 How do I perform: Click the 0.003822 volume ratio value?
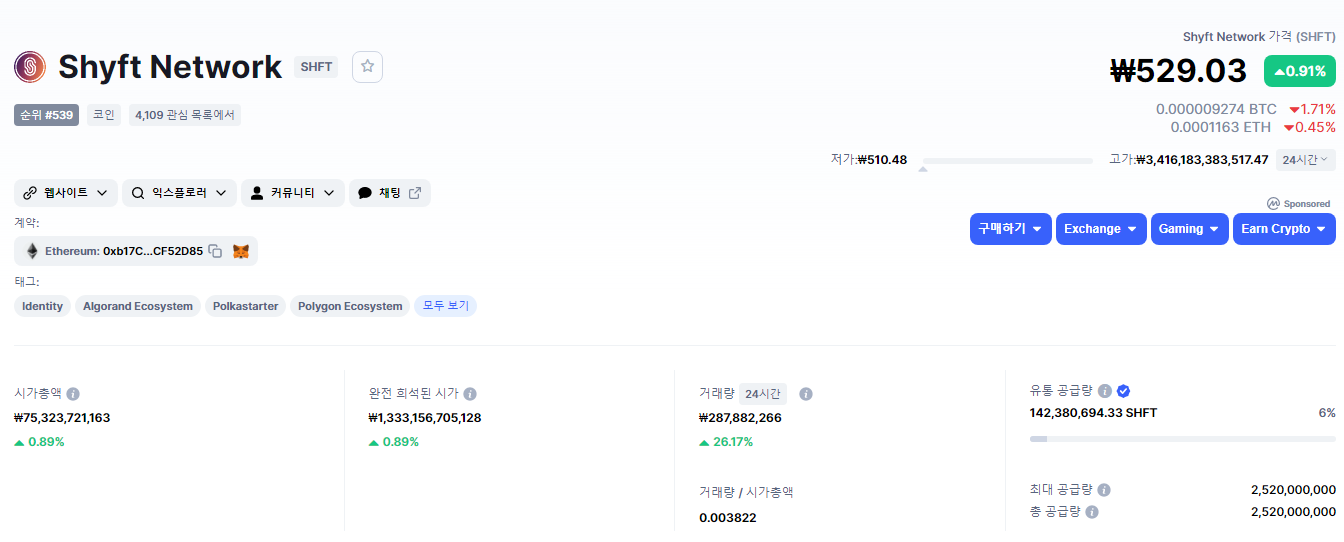(728, 518)
